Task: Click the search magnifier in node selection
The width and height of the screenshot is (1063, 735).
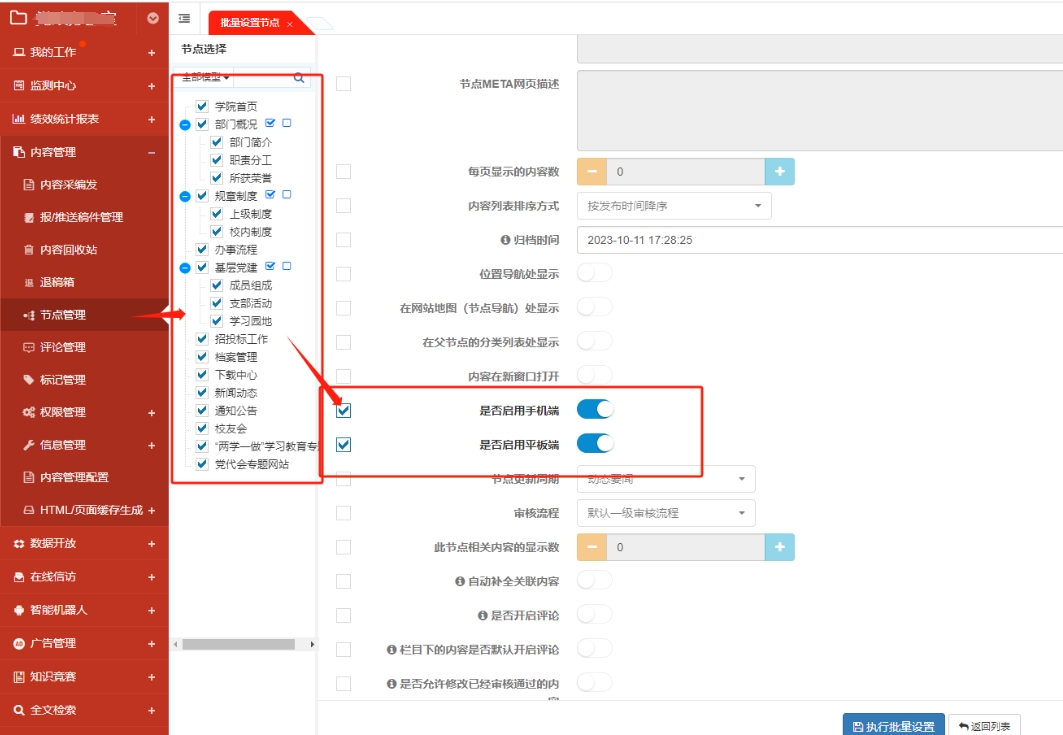Action: point(298,77)
